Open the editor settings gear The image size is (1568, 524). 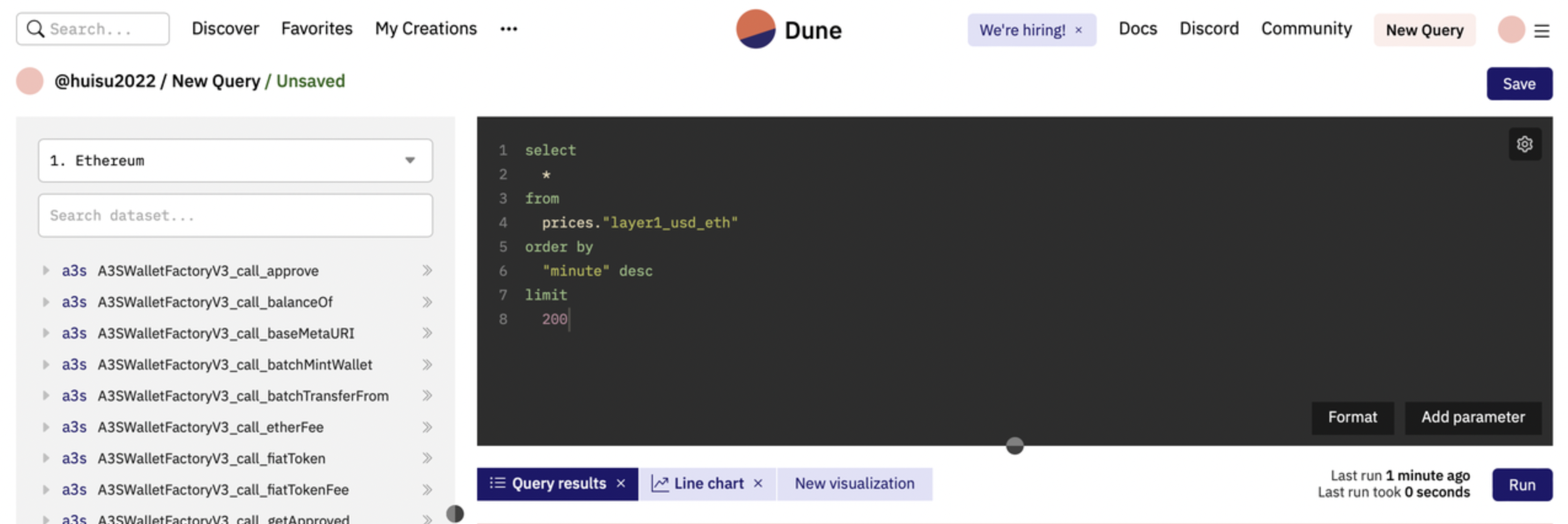tap(1524, 144)
